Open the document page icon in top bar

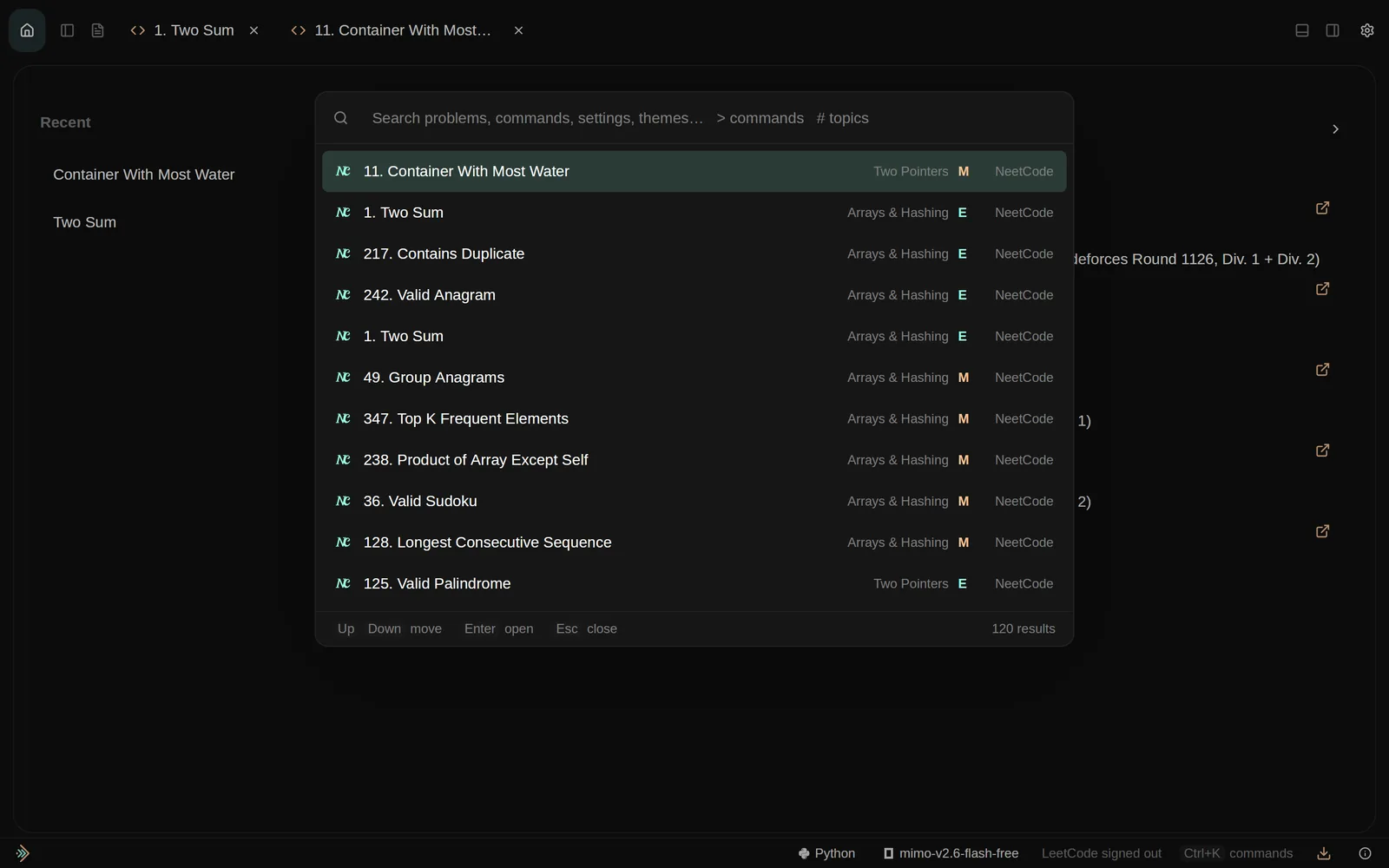pyautogui.click(x=97, y=30)
